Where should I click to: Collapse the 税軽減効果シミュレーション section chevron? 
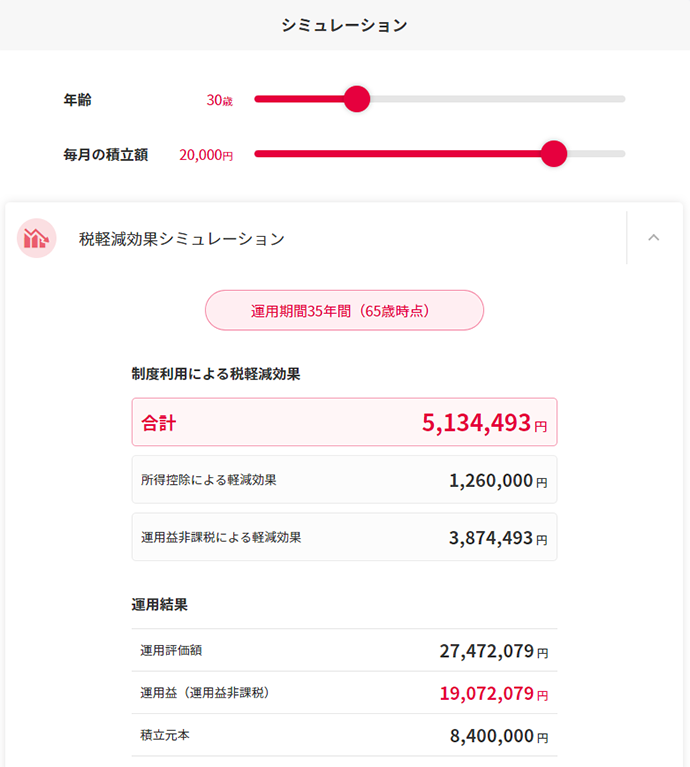coord(654,238)
